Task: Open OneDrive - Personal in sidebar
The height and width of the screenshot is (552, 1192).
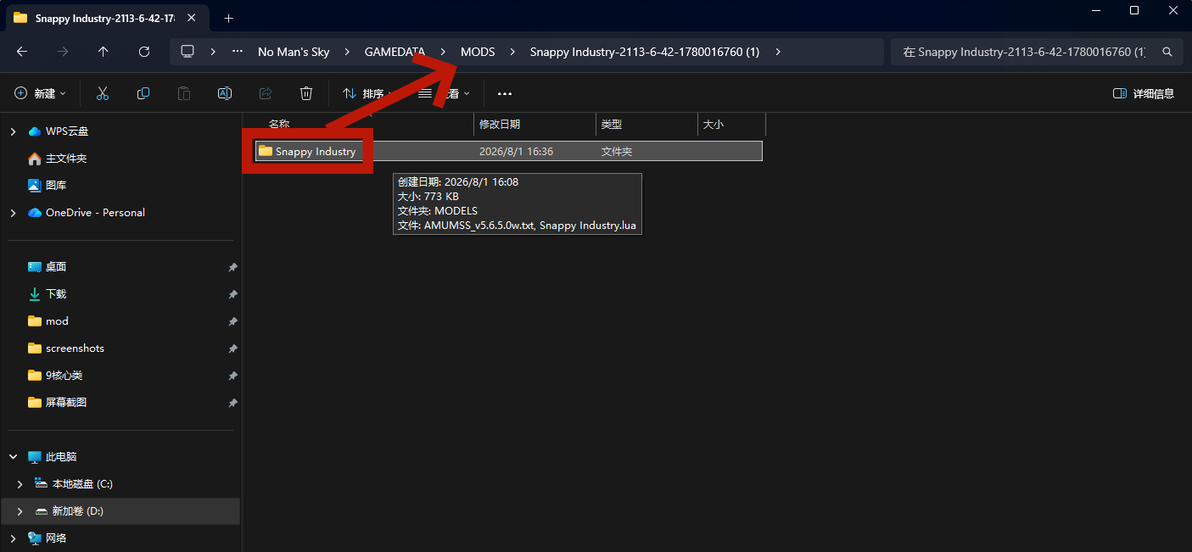Action: point(86,213)
